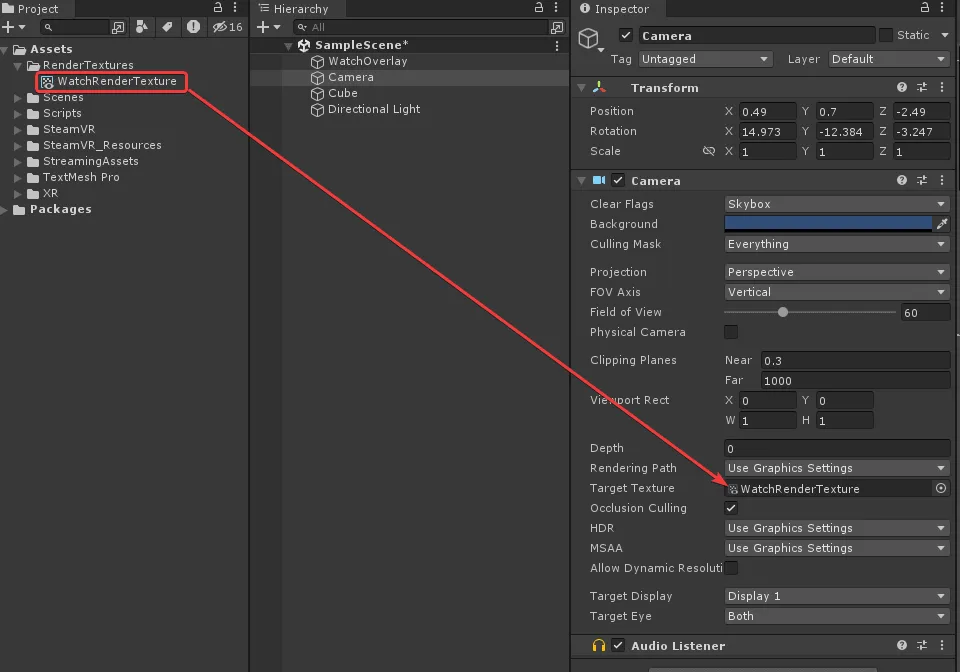
Task: Click the Depth input field
Action: [837, 449]
